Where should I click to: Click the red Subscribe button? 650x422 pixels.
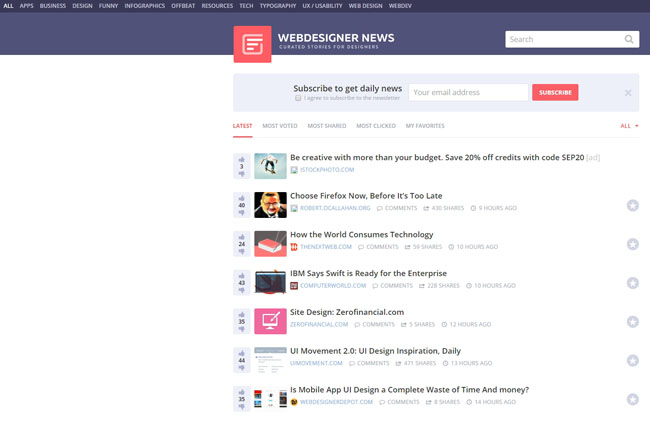[555, 92]
